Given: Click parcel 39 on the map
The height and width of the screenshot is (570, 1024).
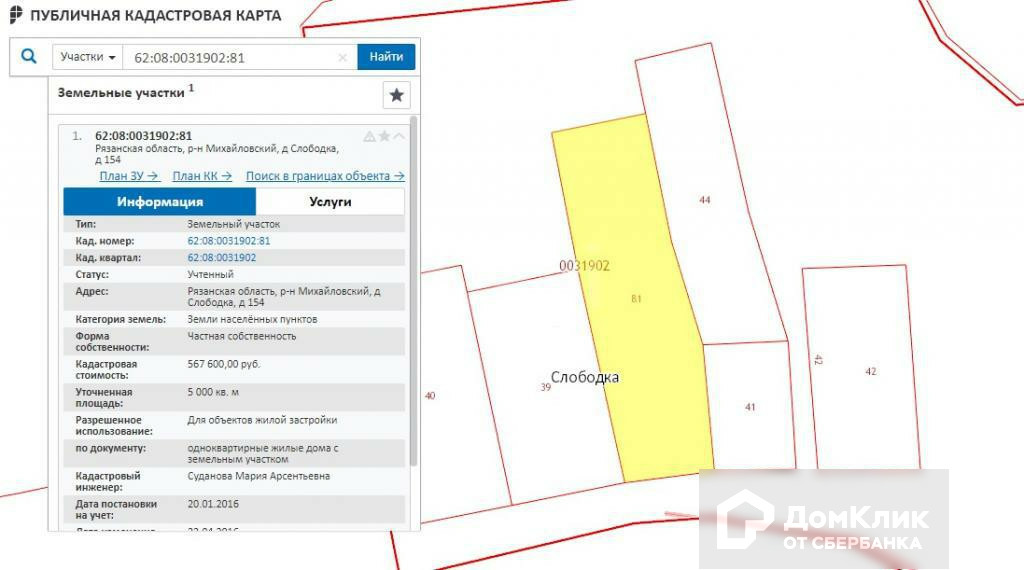Looking at the screenshot, I should coord(545,387).
